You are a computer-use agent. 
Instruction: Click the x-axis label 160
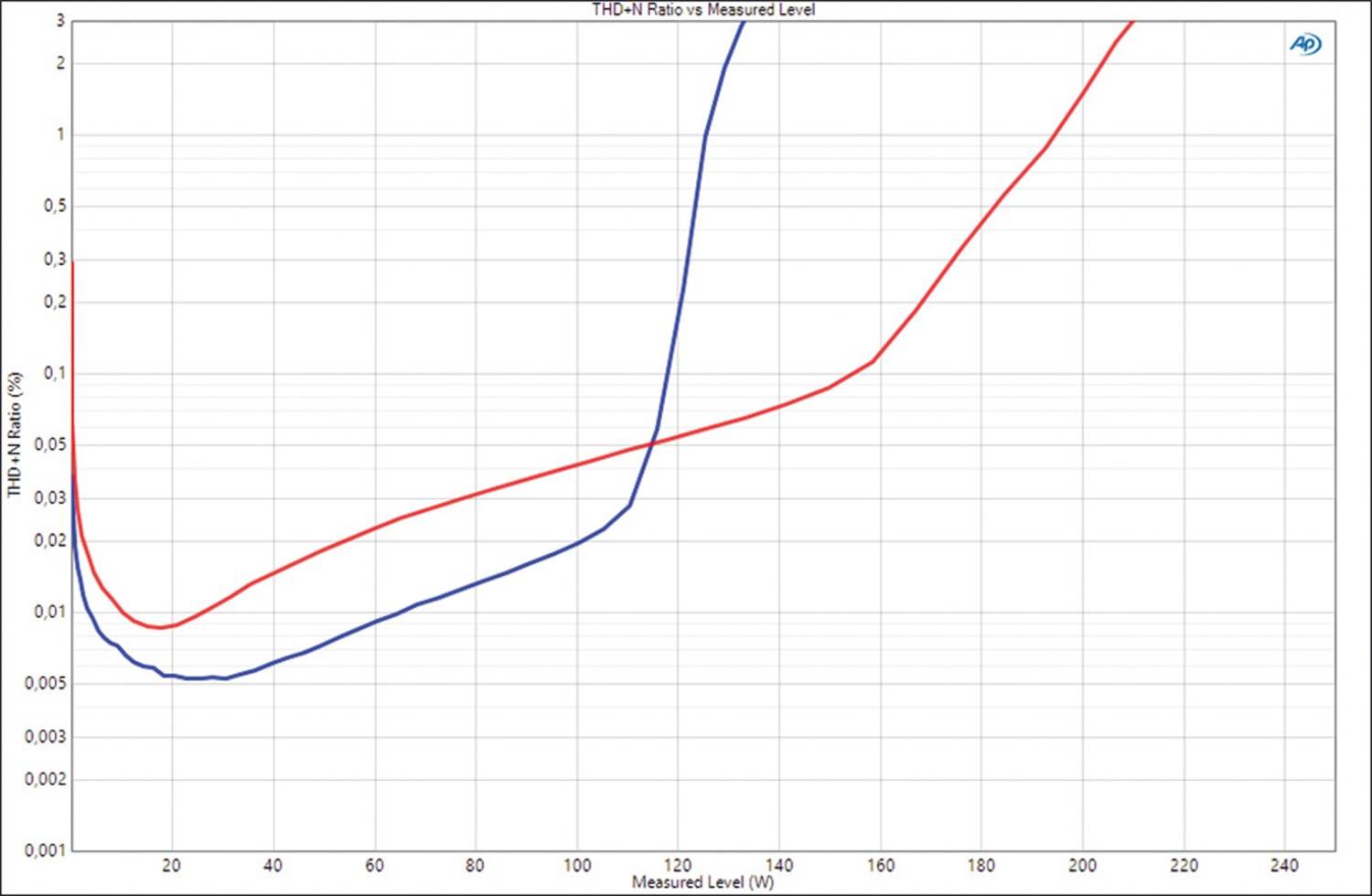click(x=880, y=865)
